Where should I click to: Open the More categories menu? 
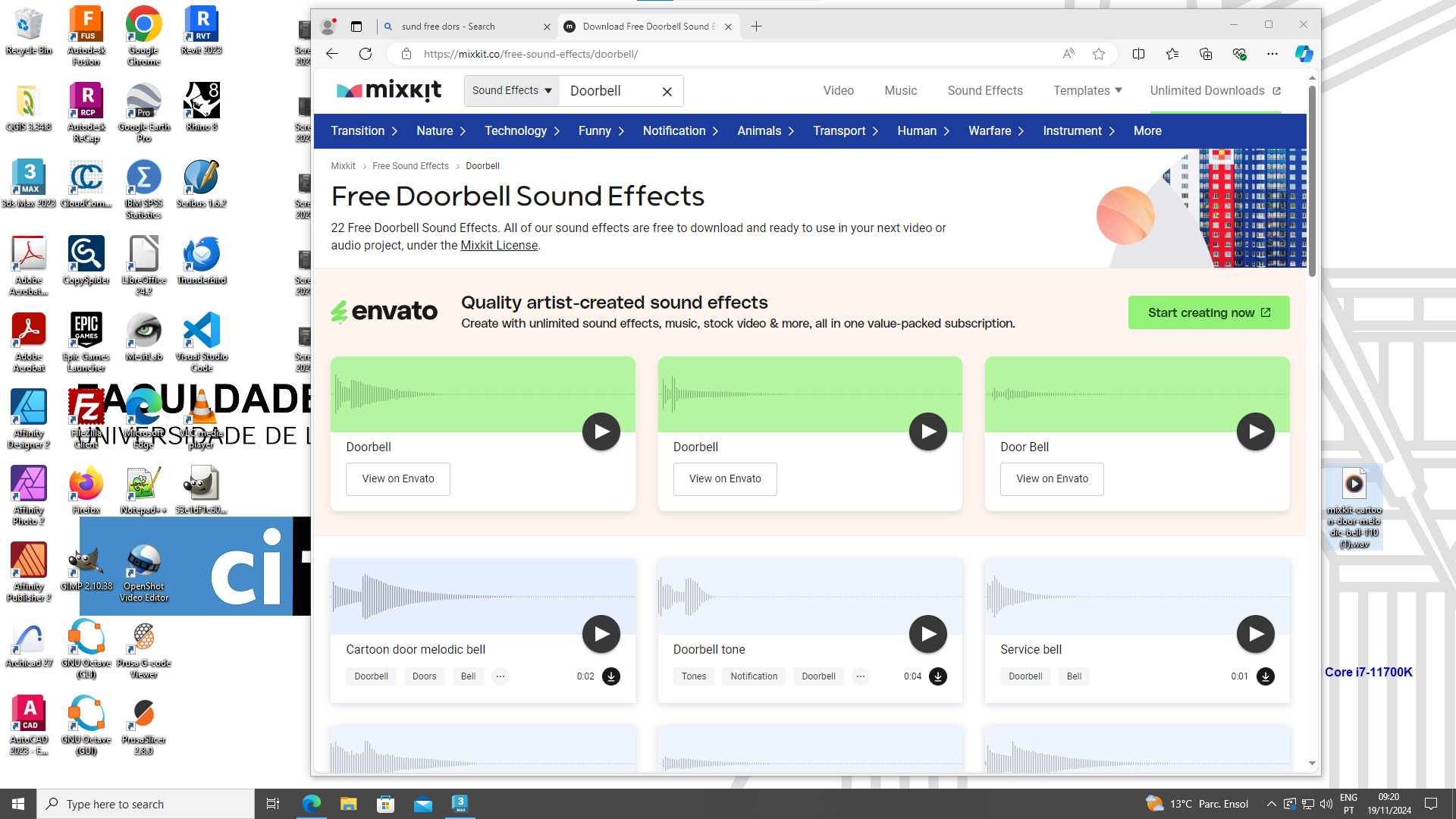tap(1147, 131)
